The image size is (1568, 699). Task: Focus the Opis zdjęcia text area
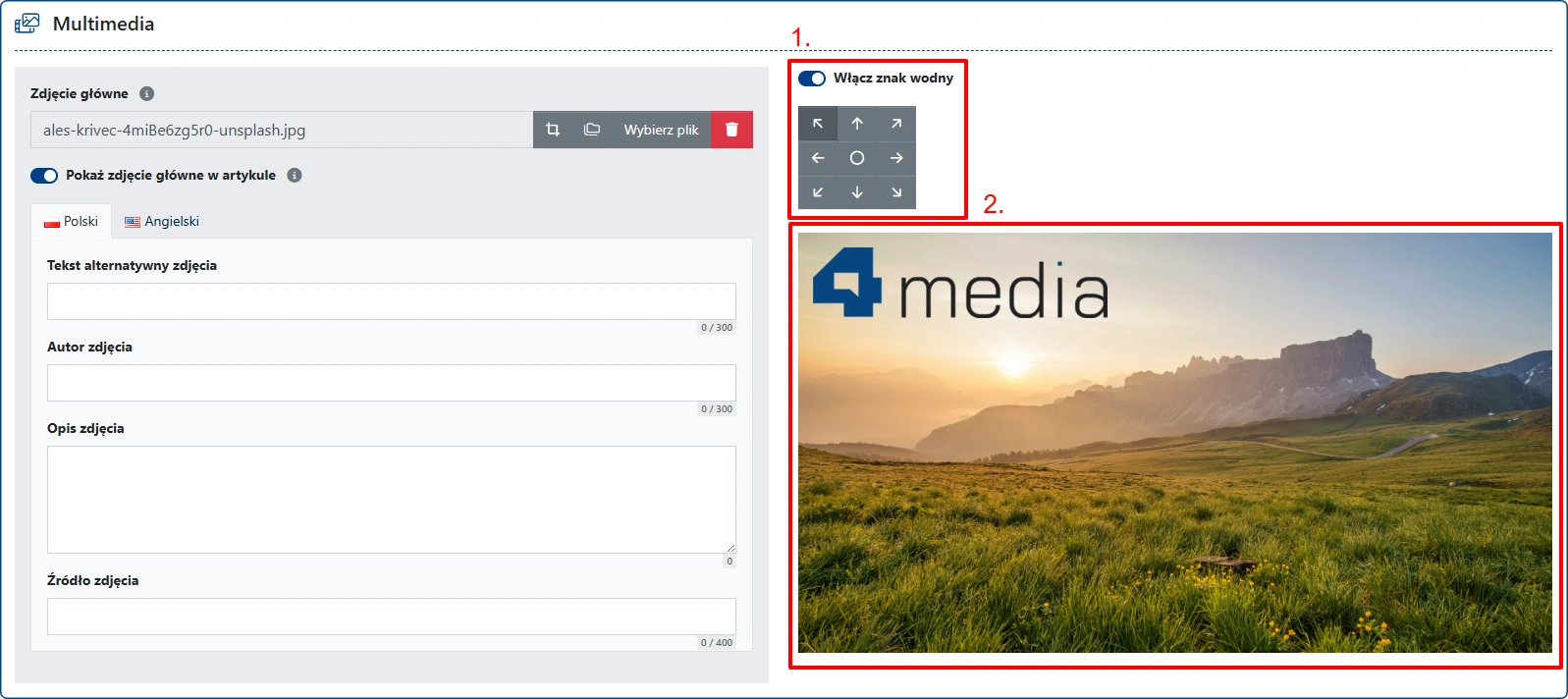(392, 500)
